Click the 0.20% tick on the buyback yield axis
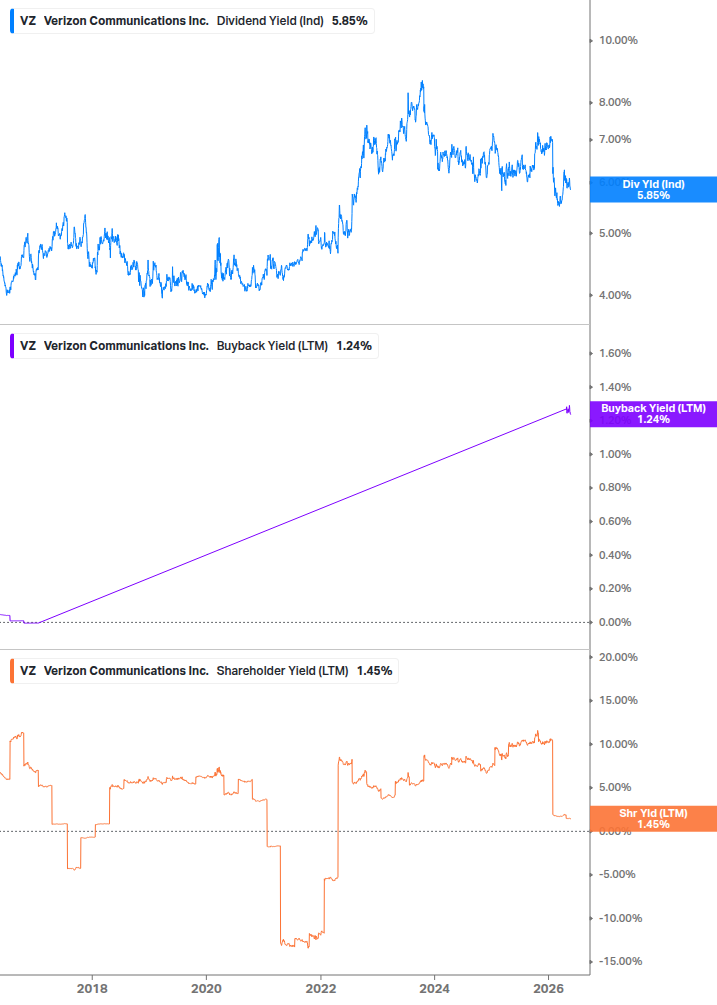 point(615,588)
